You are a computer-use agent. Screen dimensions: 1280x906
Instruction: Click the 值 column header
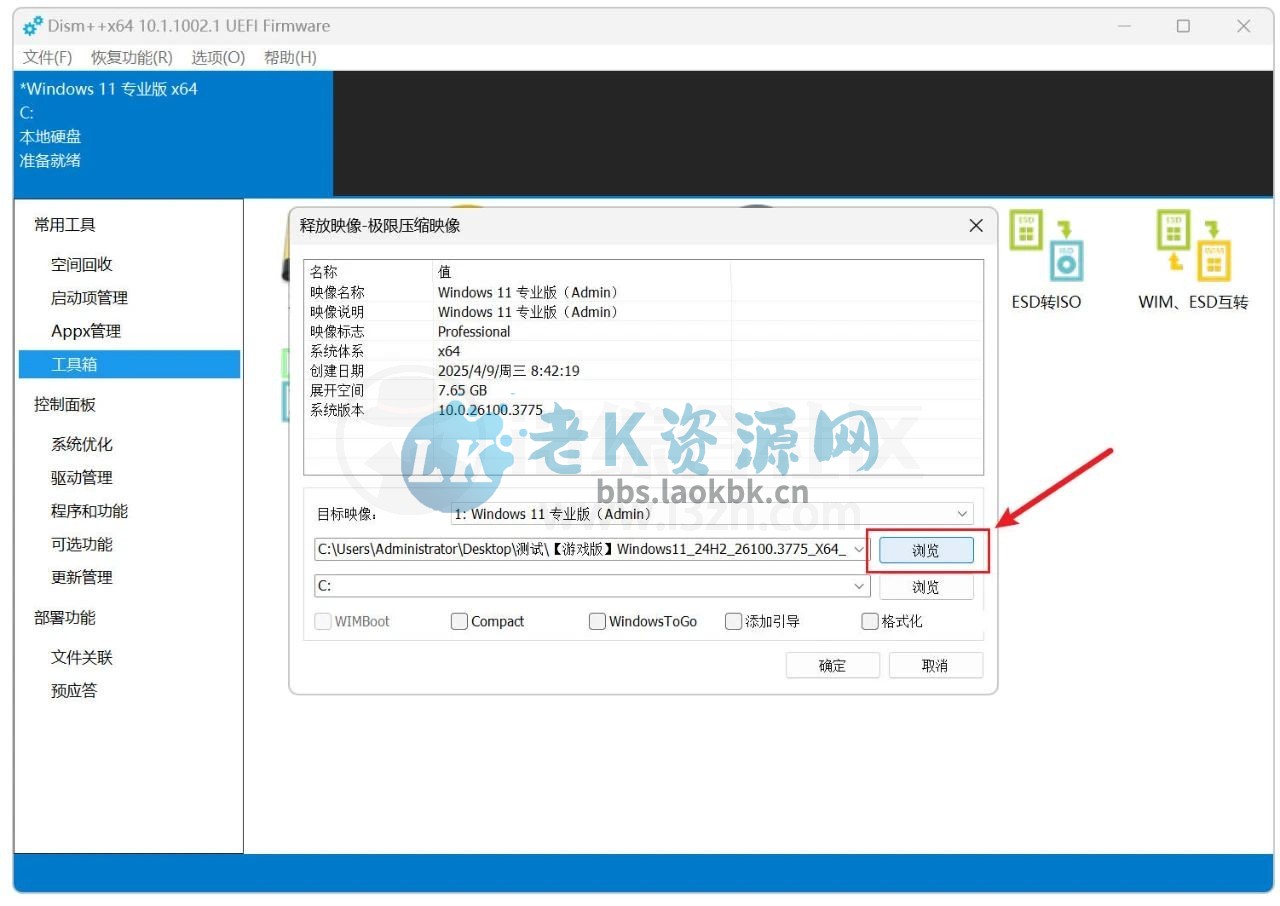click(x=581, y=272)
